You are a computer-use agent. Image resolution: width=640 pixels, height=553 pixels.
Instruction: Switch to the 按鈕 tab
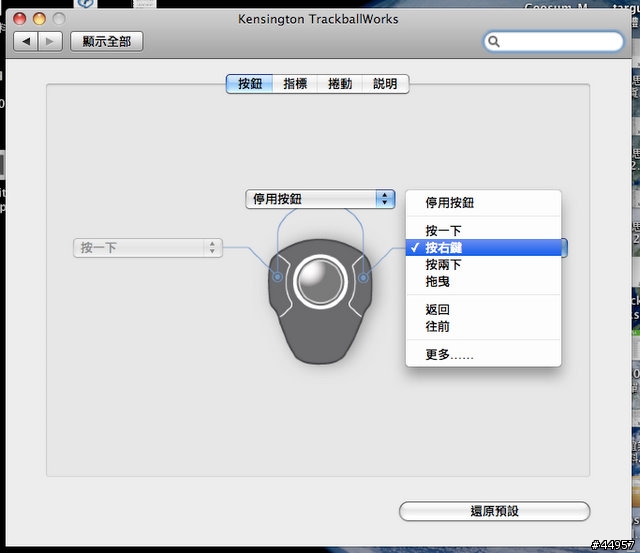(x=249, y=84)
